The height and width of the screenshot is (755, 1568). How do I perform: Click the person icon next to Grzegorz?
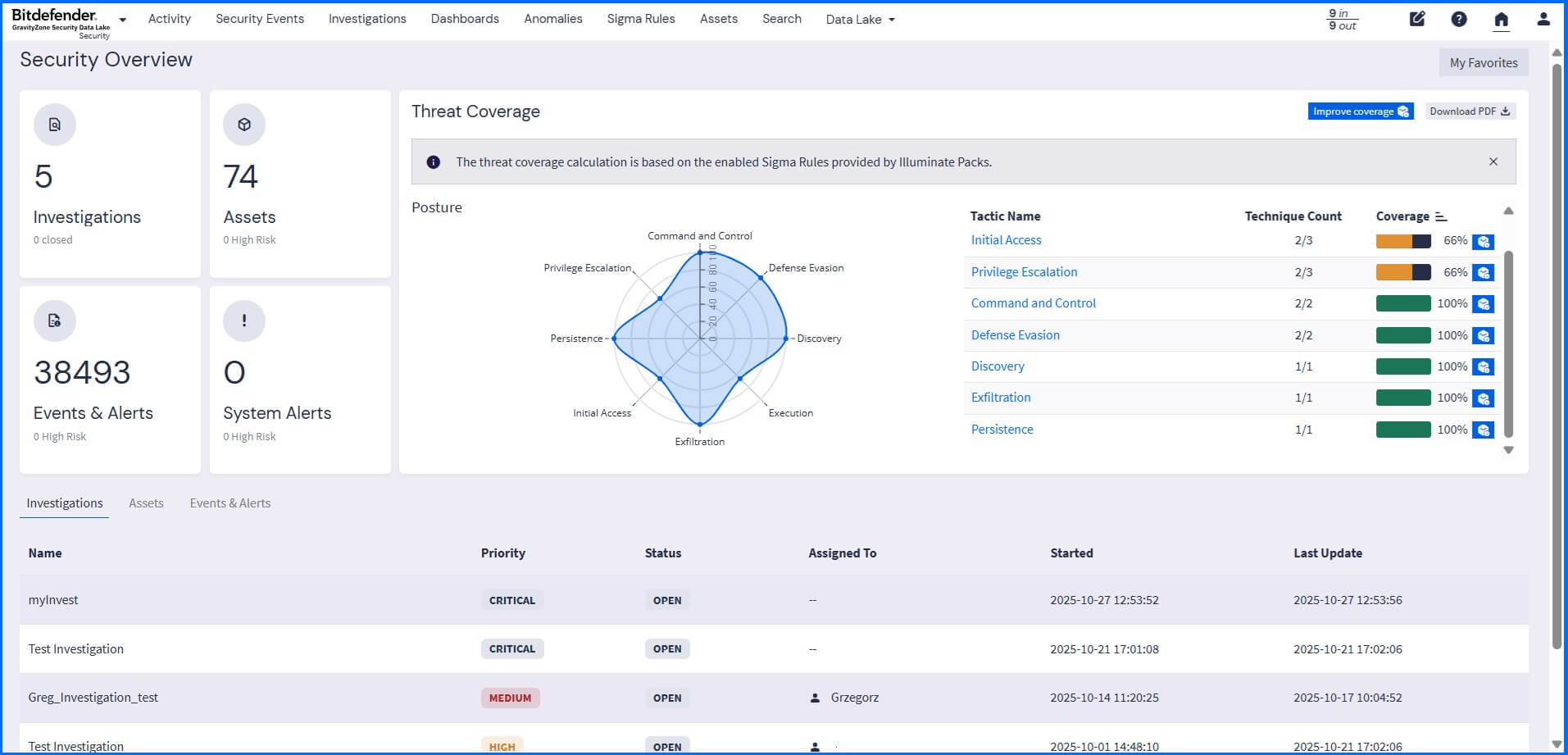click(814, 698)
